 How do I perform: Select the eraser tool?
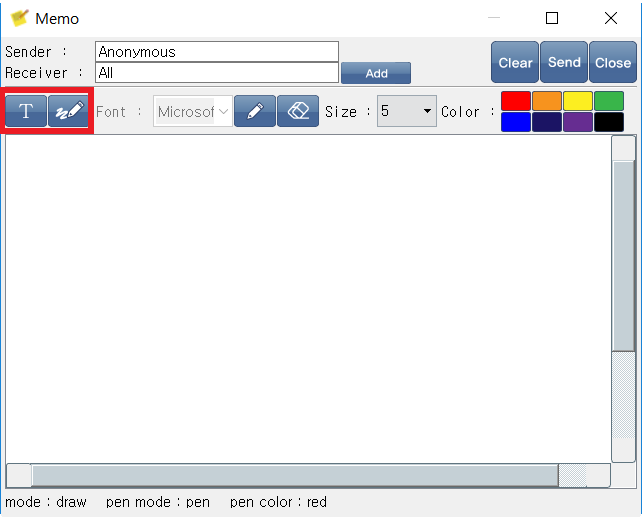tap(298, 111)
